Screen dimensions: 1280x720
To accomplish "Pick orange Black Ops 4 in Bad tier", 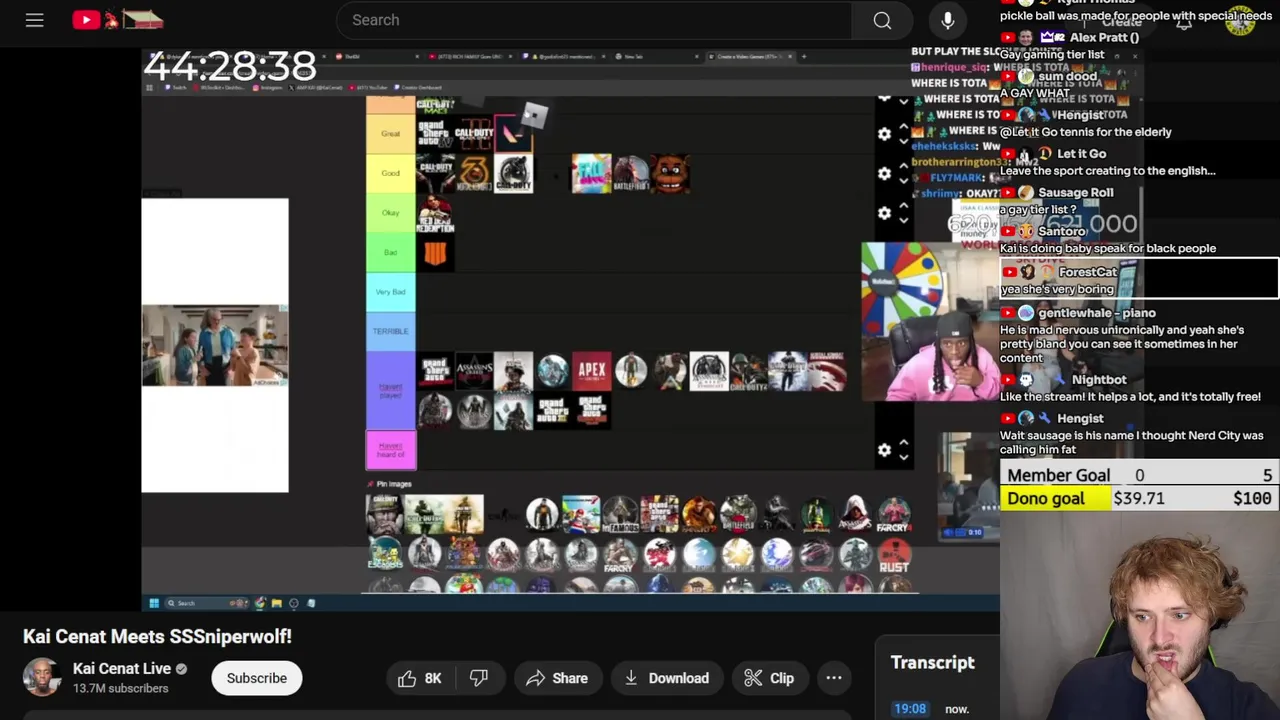I will pos(434,252).
